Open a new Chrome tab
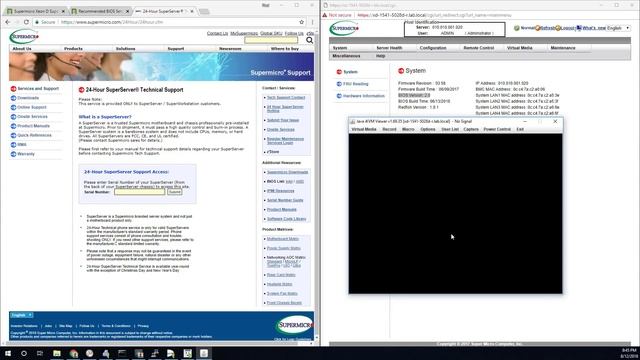This screenshot has width=640, height=360. (204, 11)
